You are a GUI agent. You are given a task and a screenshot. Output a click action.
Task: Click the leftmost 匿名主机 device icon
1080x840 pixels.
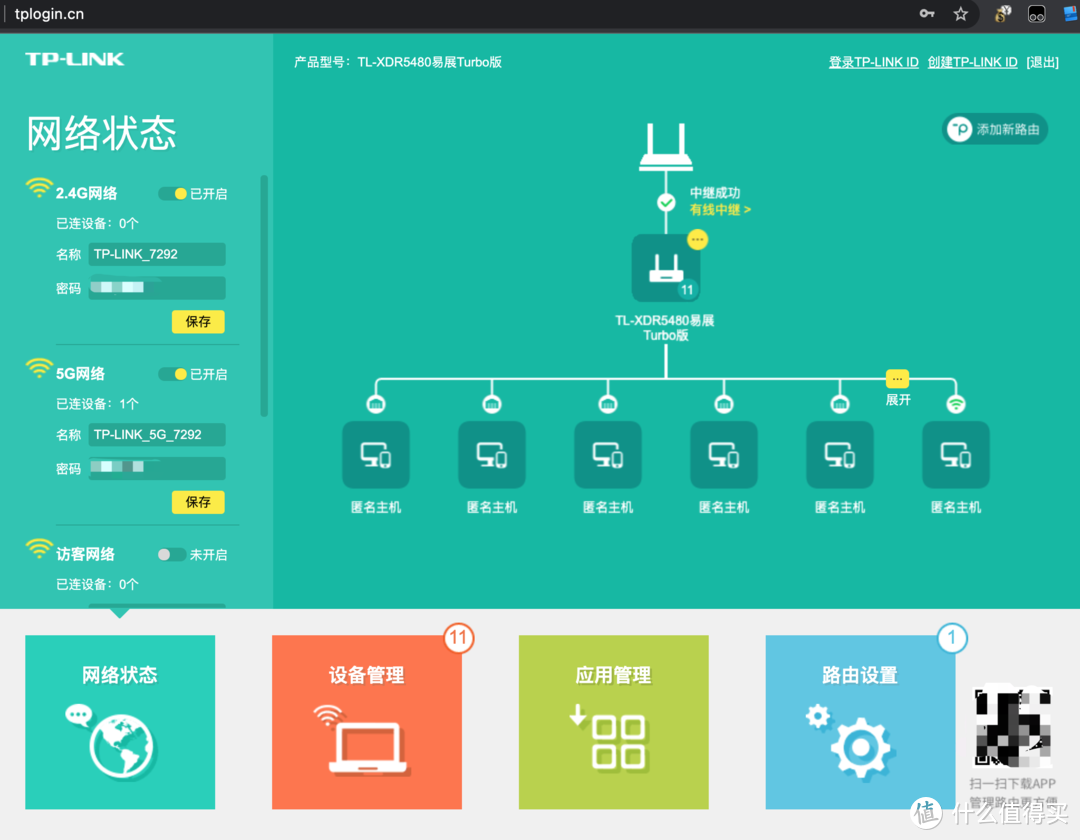tap(375, 454)
